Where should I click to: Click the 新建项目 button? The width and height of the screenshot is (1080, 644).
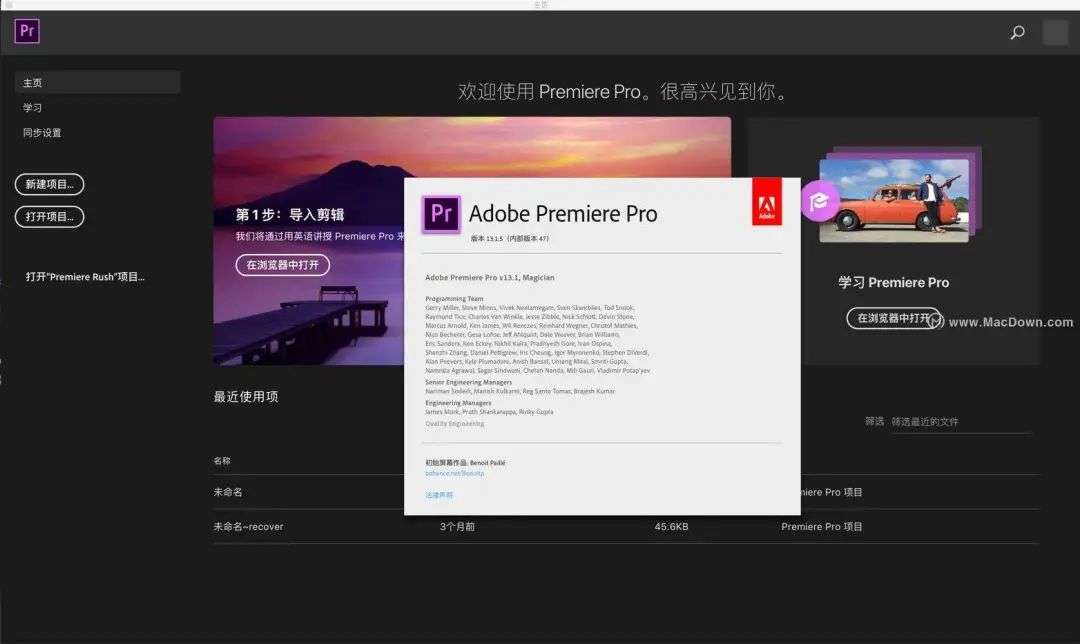point(50,184)
